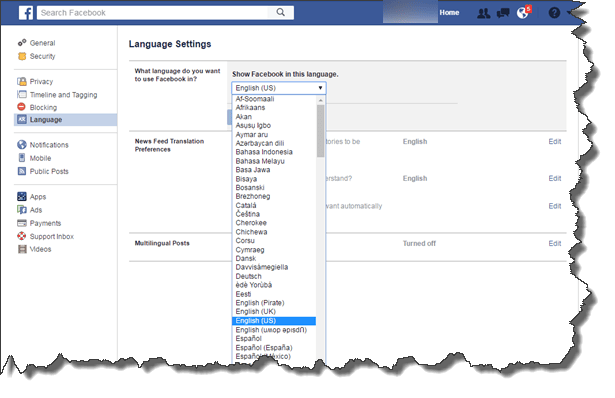Choose upside down English option
615x398 pixels.
(274, 330)
